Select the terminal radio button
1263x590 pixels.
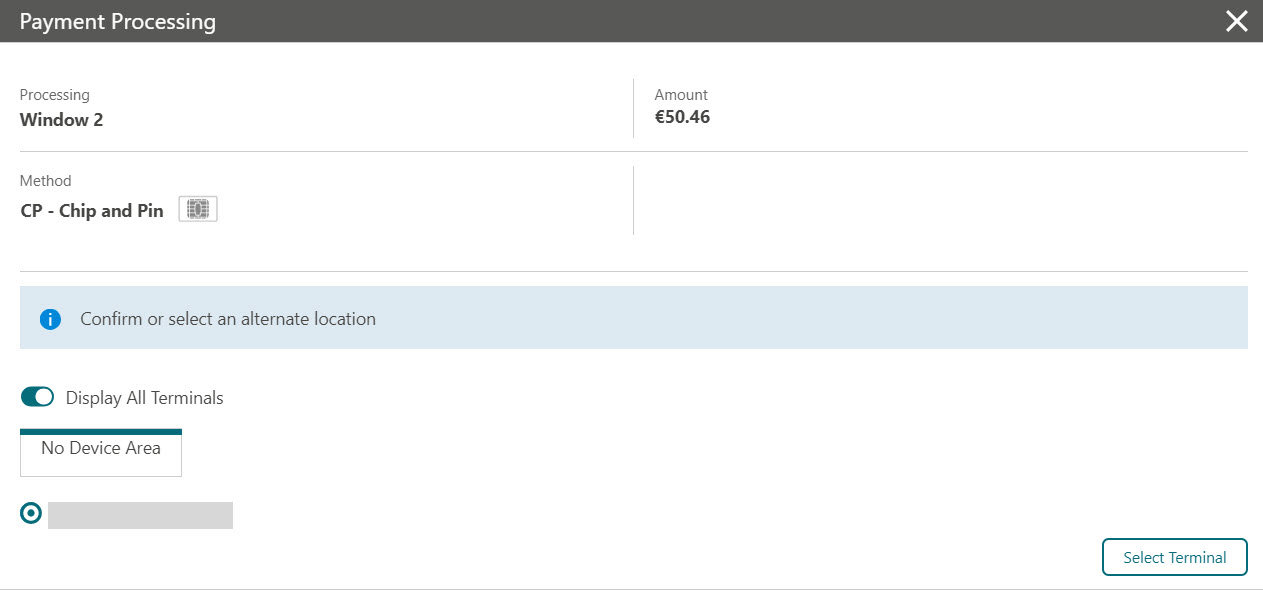click(31, 513)
